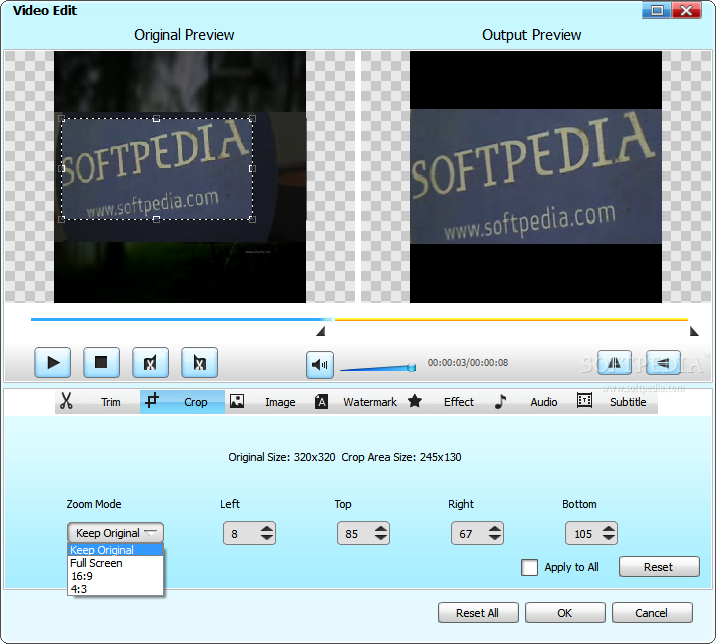This screenshot has width=716, height=644.
Task: Flip the video horizontally
Action: 615,363
